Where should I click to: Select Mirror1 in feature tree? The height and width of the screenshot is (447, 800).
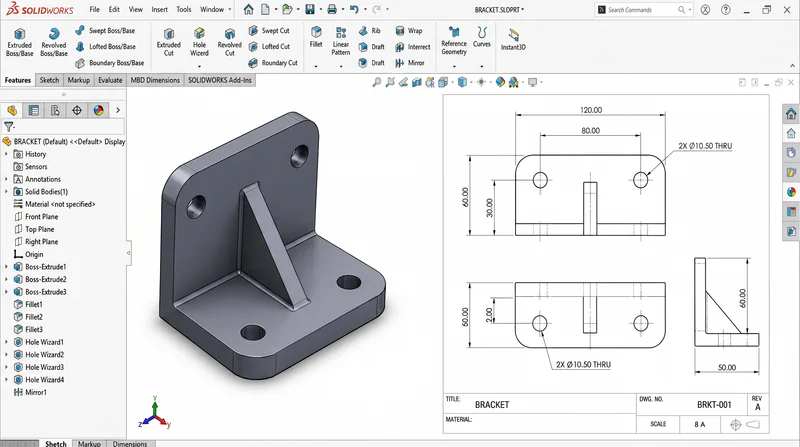(30, 392)
